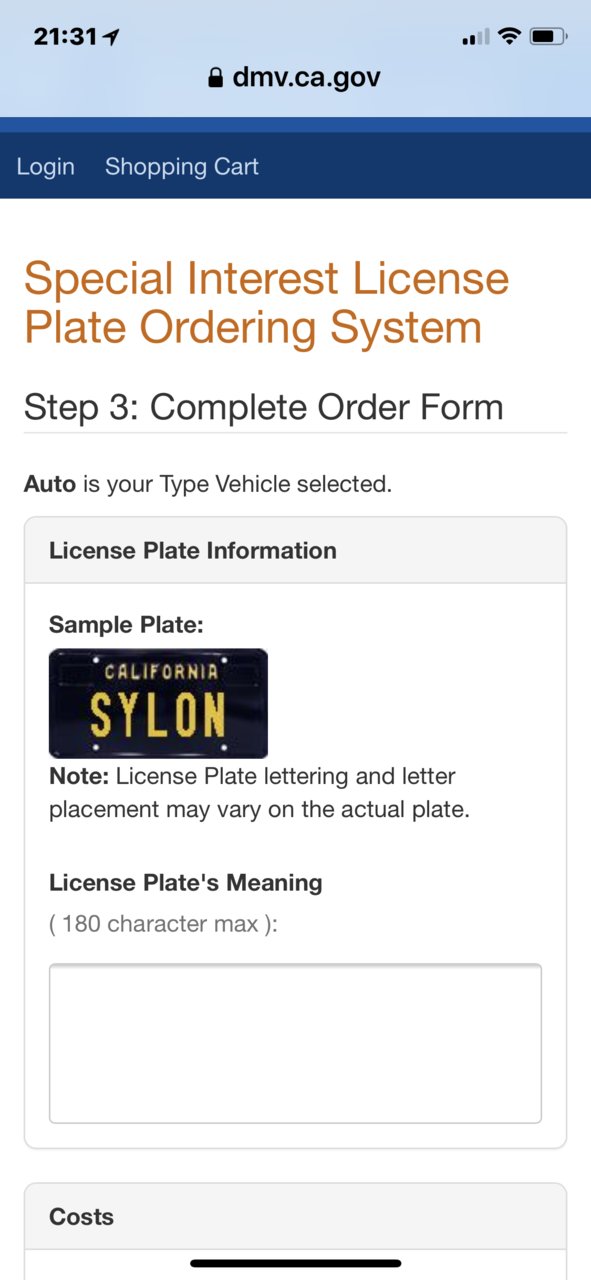
Task: Click the Sample Plate label
Action: pos(126,625)
